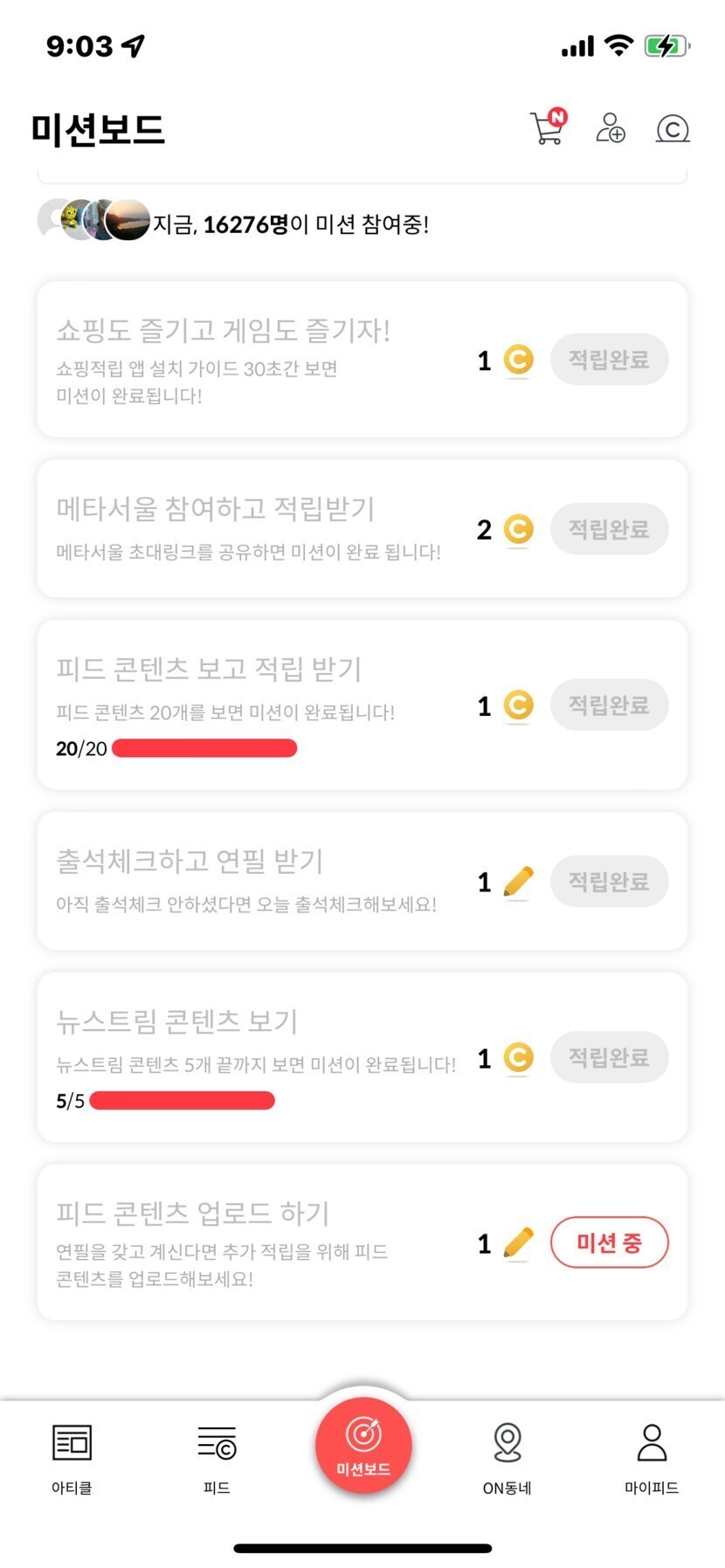The height and width of the screenshot is (1568, 725).
Task: Open the coin balance icon in header
Action: [x=673, y=129]
